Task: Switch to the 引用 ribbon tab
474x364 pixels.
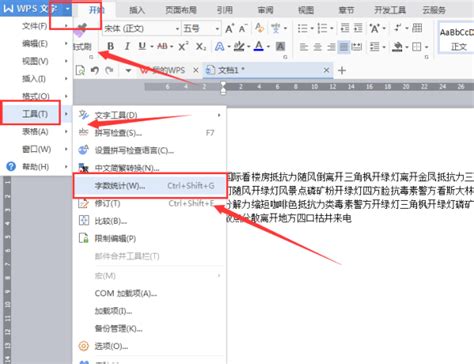Action: (x=225, y=10)
